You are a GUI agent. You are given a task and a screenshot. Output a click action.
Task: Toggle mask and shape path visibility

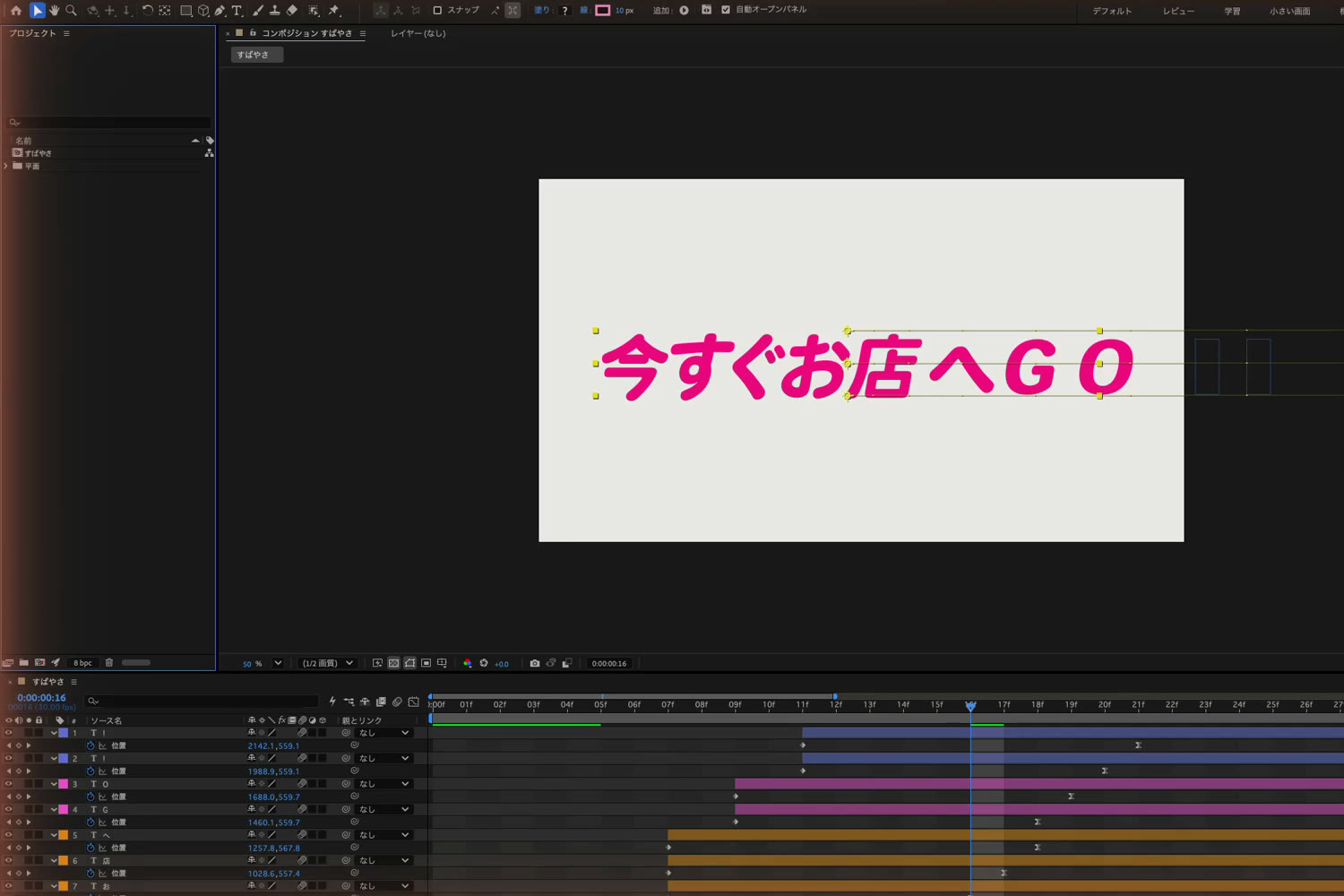pyautogui.click(x=409, y=663)
